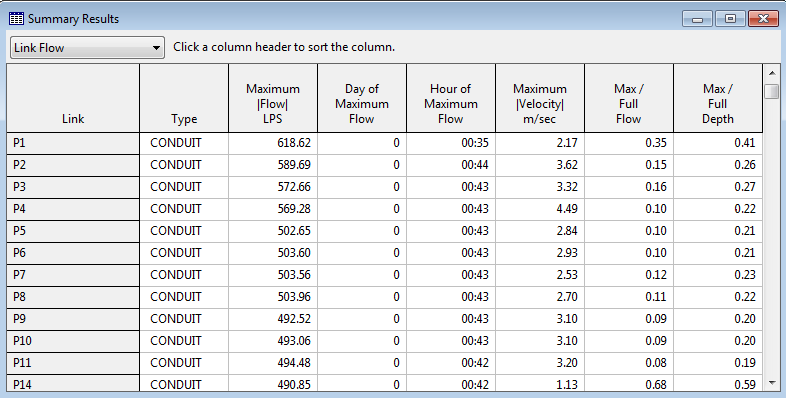This screenshot has width=786, height=398.
Task: Click the 0.27 Max/Full Depth cell
Action: 718,187
